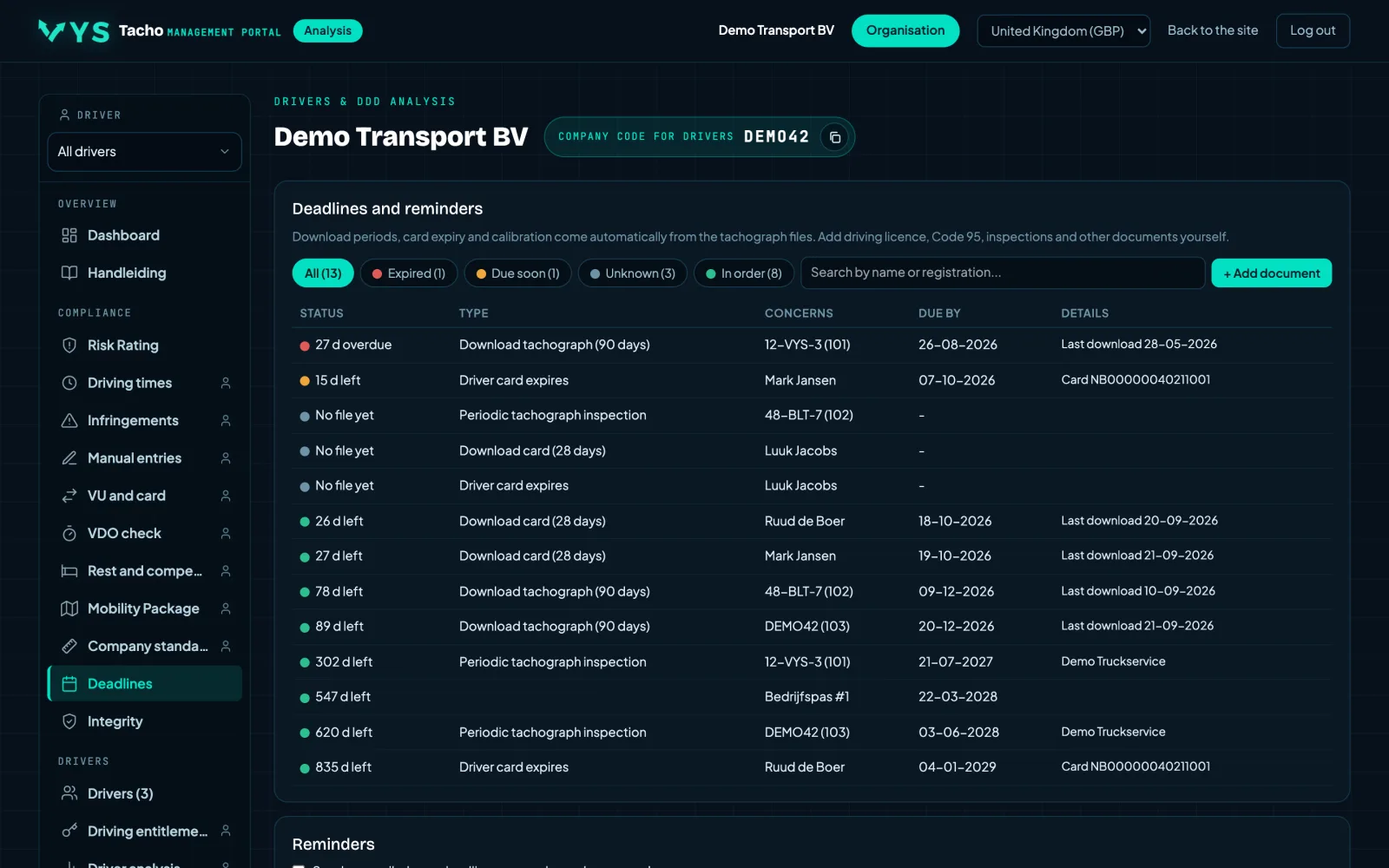Click the DUE BY column header
This screenshot has height=868, width=1389.
(939, 313)
